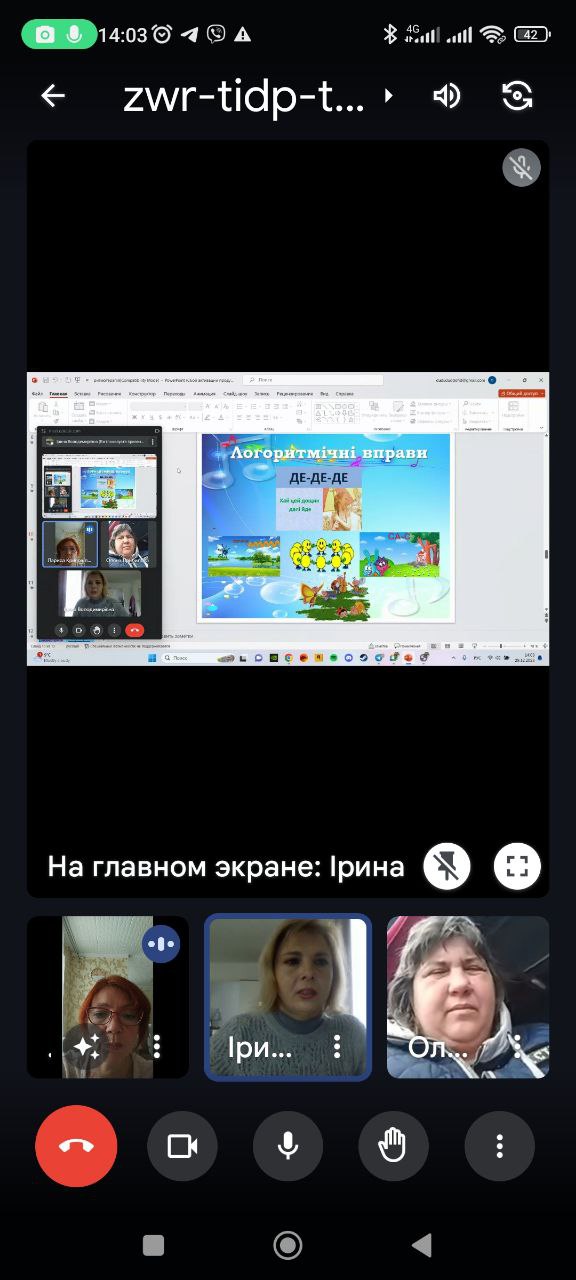Tap the Android recent apps square button
The image size is (576, 1280).
pyautogui.click(x=153, y=1245)
